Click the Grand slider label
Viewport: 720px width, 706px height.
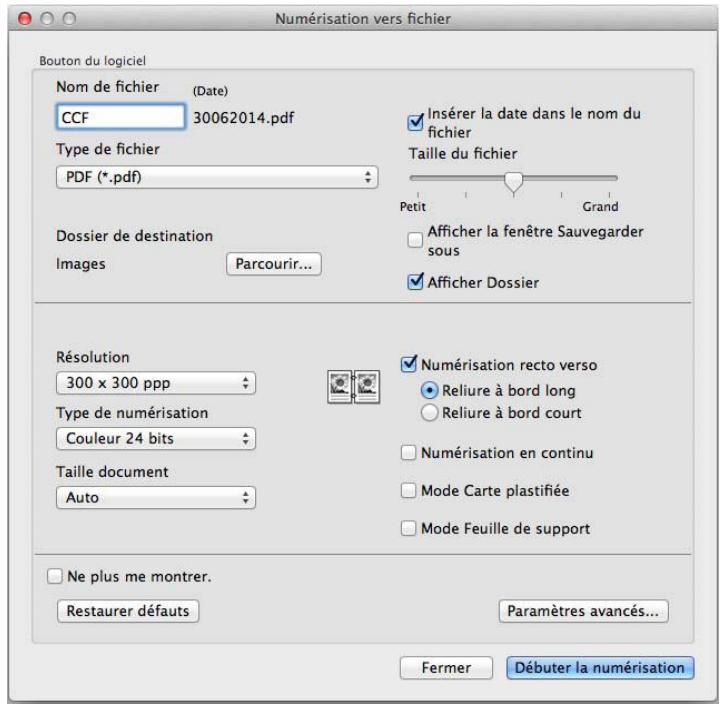point(600,207)
